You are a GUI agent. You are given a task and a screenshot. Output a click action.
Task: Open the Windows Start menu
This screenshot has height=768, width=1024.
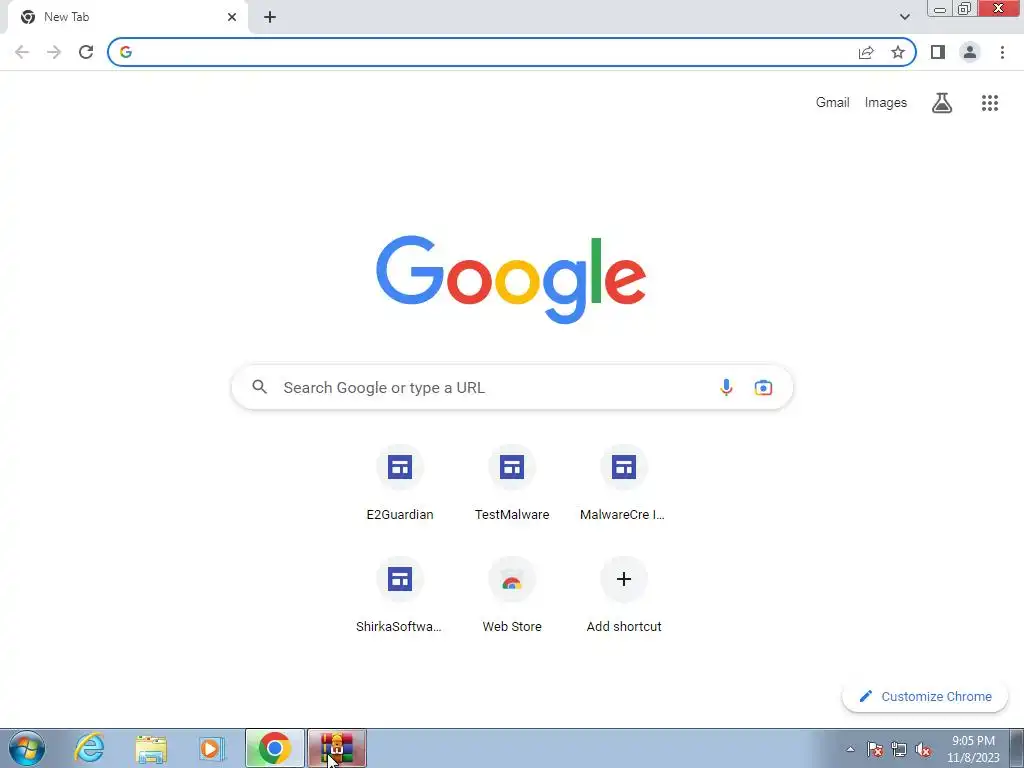(27, 748)
